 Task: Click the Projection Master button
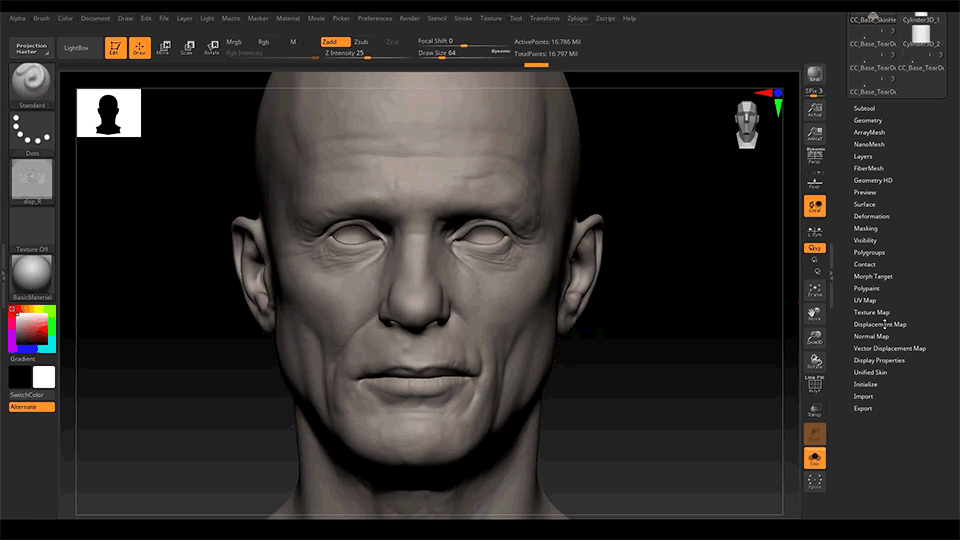[x=32, y=47]
